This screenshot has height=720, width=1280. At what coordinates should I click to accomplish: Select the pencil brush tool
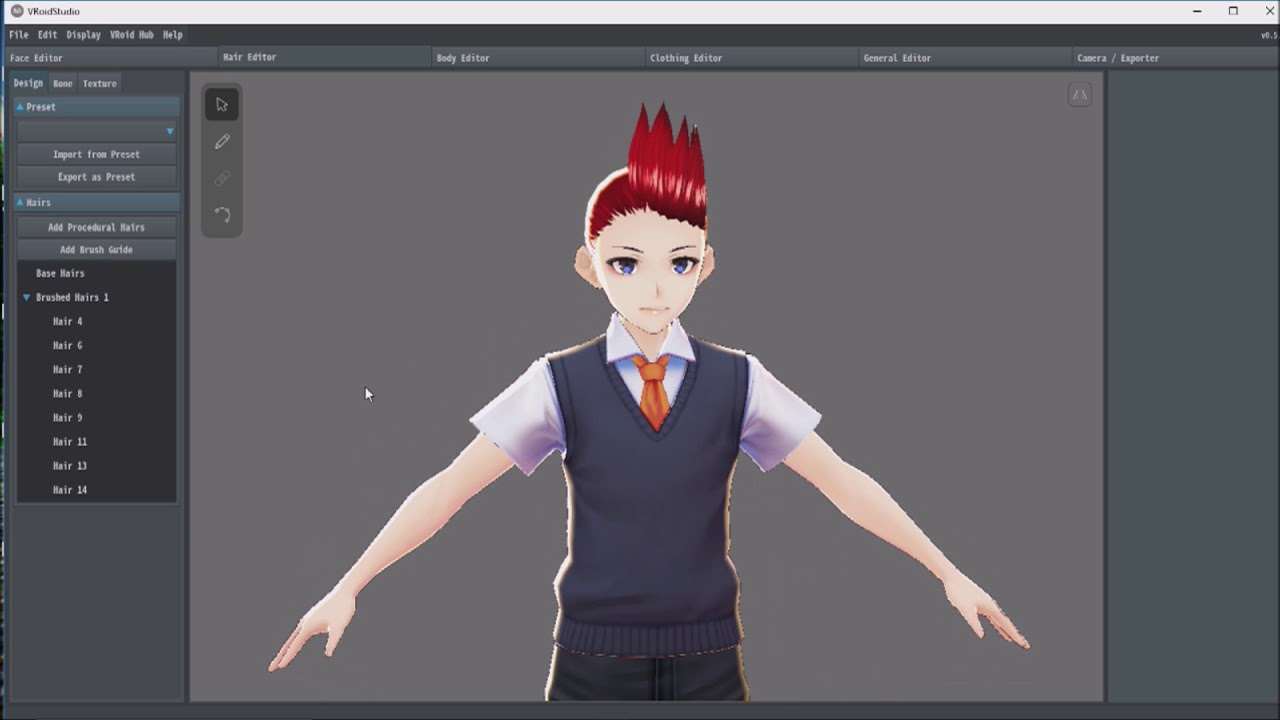pos(222,142)
